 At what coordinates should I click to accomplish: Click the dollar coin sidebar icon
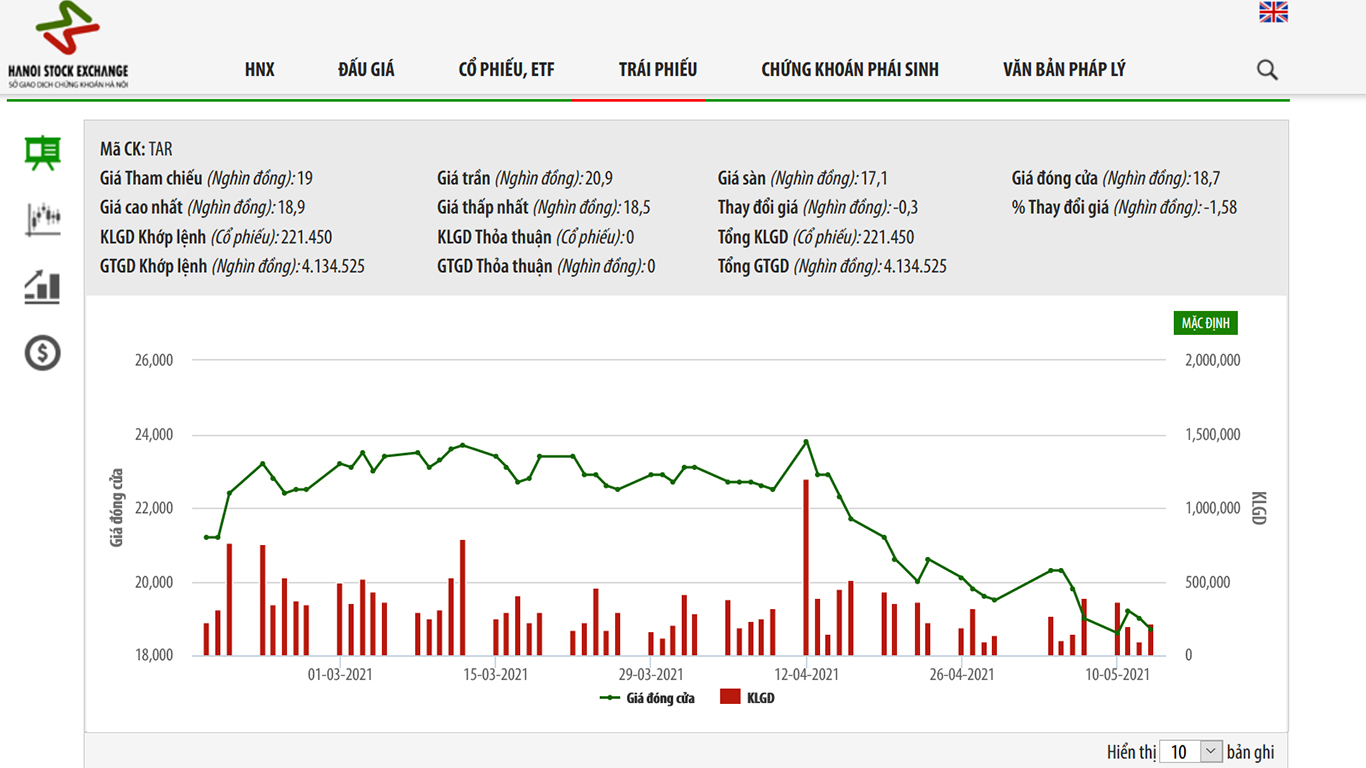point(43,352)
